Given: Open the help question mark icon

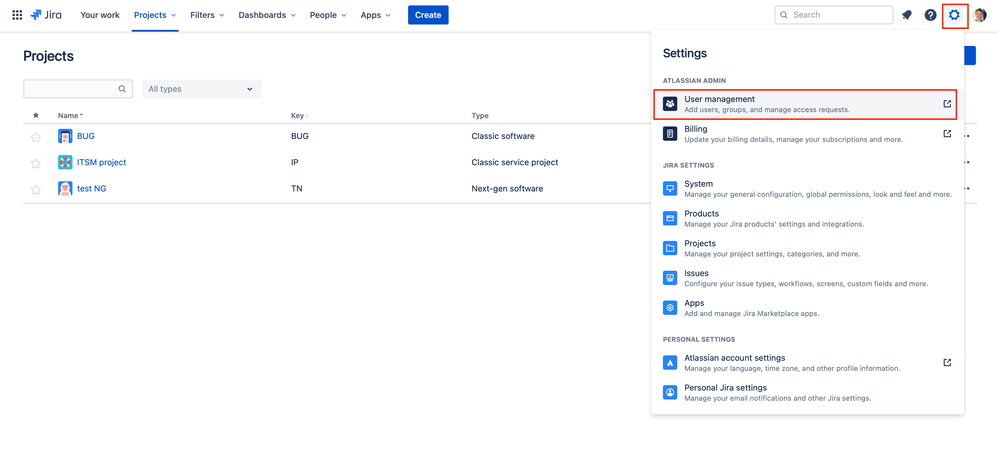Looking at the screenshot, I should click(931, 15).
